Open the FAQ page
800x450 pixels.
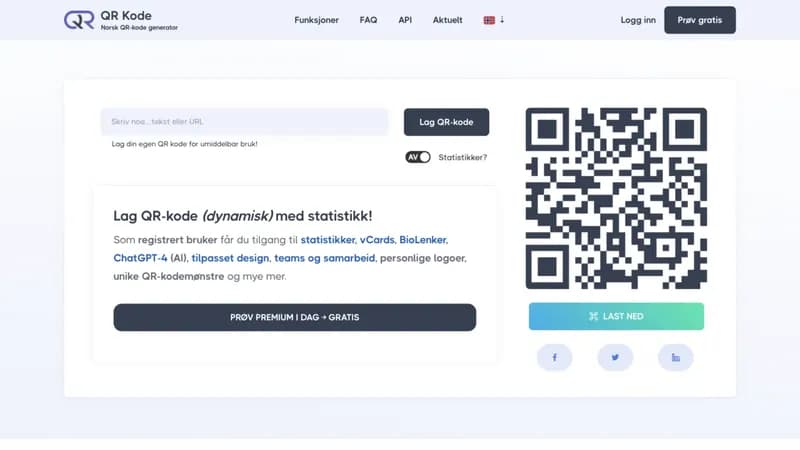368,20
